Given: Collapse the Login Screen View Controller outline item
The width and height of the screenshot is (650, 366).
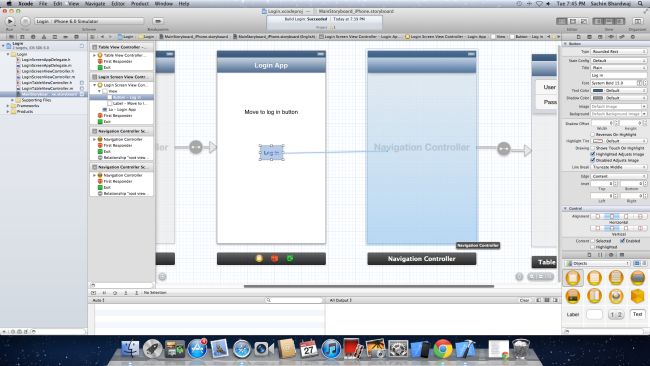Looking at the screenshot, I should [x=95, y=85].
